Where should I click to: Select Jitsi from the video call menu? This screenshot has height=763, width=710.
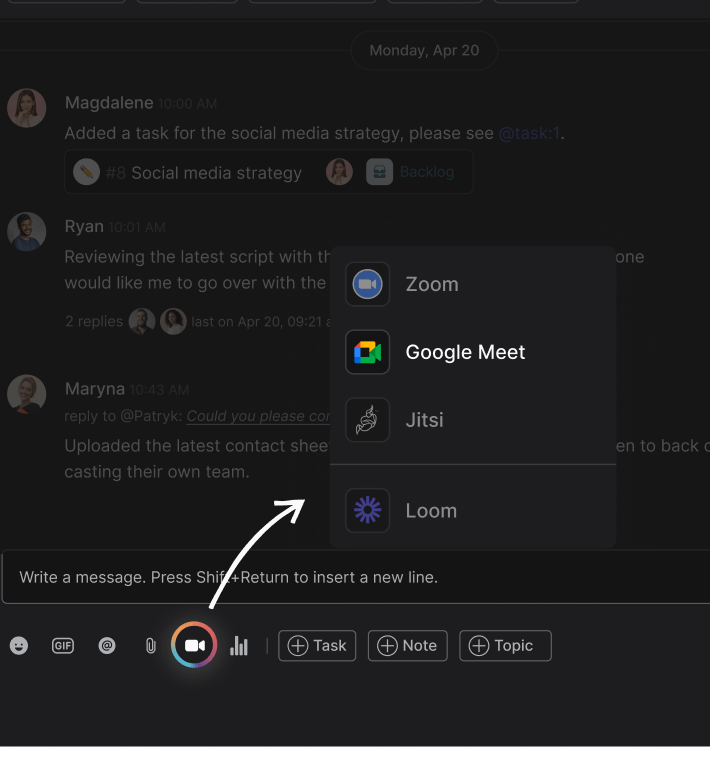coord(473,420)
